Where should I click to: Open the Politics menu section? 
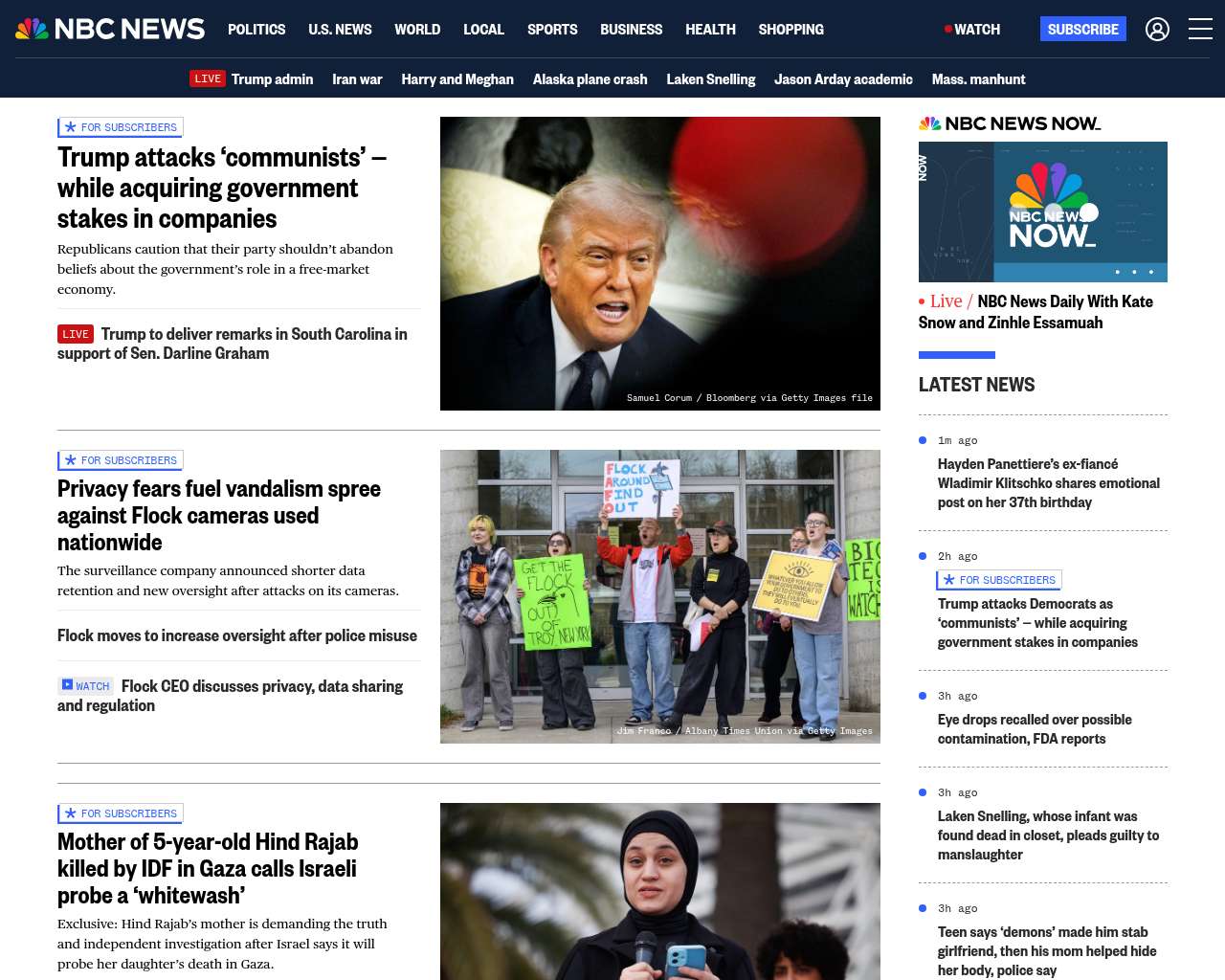(256, 30)
